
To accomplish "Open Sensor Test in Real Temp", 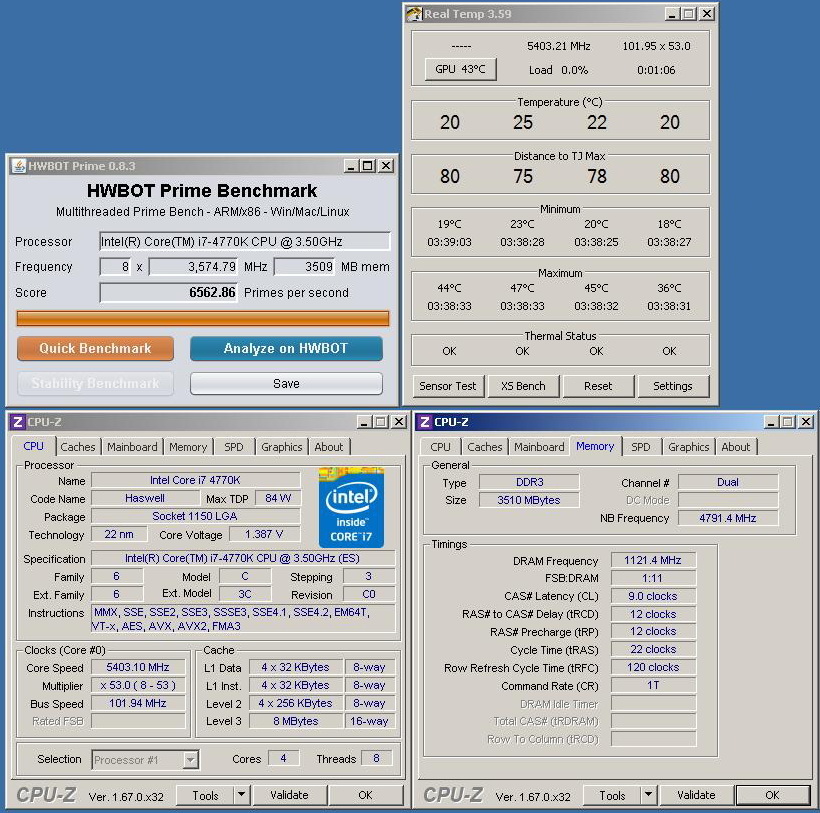I will [x=448, y=386].
